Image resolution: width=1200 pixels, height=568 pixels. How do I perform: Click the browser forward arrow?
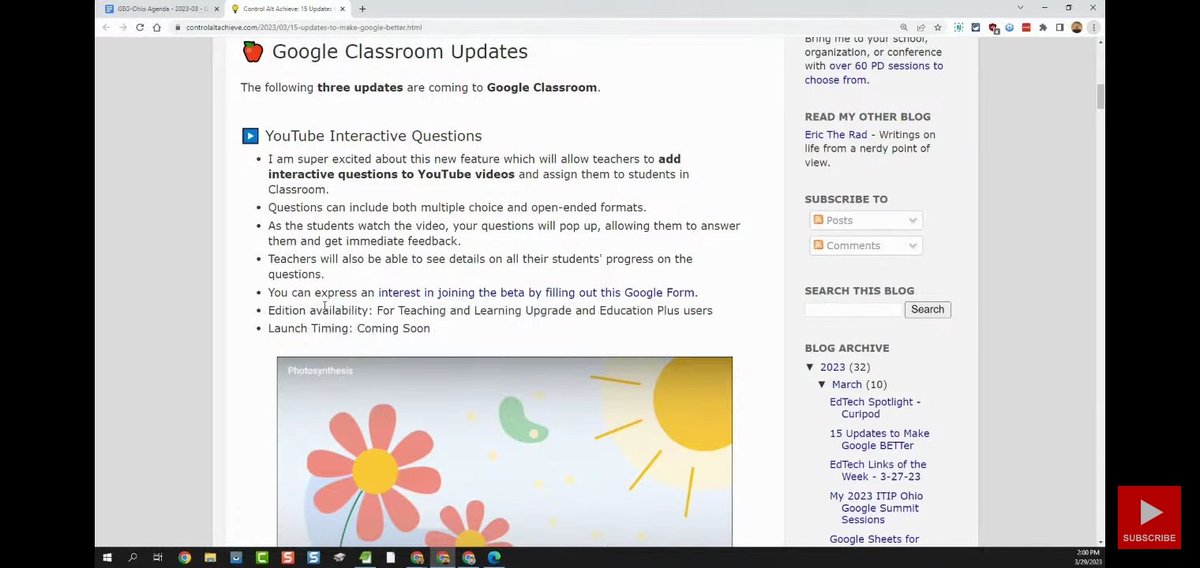point(123,27)
